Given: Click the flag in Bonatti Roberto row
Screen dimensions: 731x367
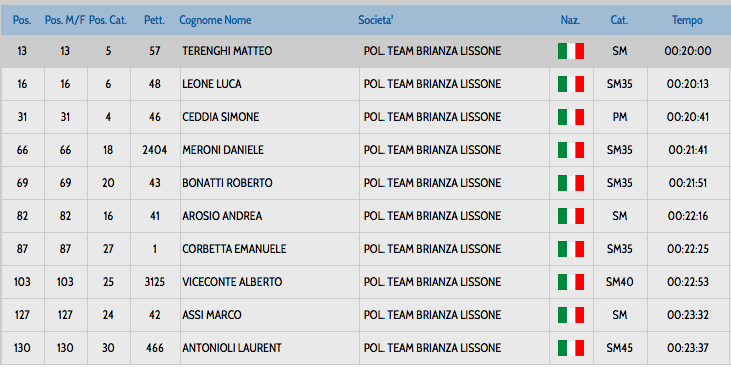Looking at the screenshot, I should click(571, 183).
